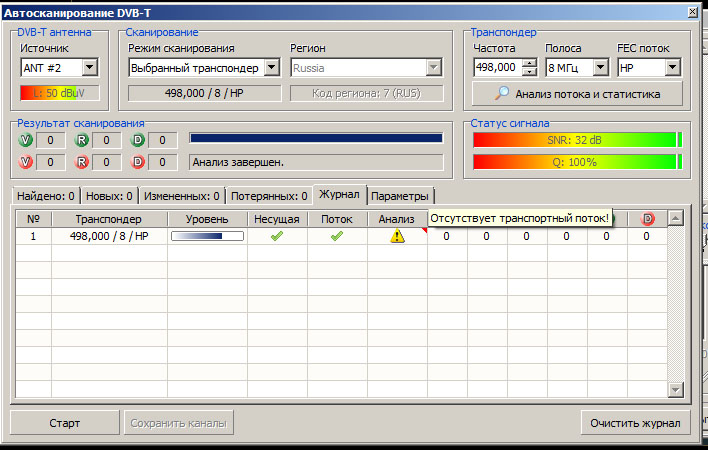
Task: Open the Полоса bandwidth dropdown
Action: point(600,68)
